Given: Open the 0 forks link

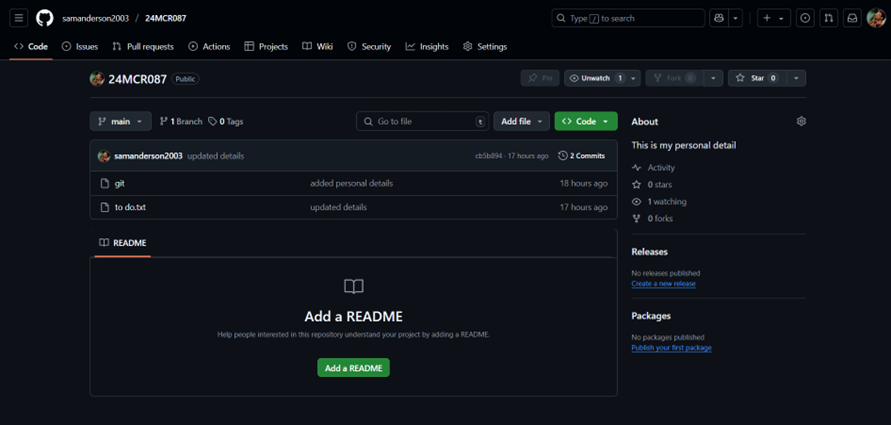Looking at the screenshot, I should [652, 218].
